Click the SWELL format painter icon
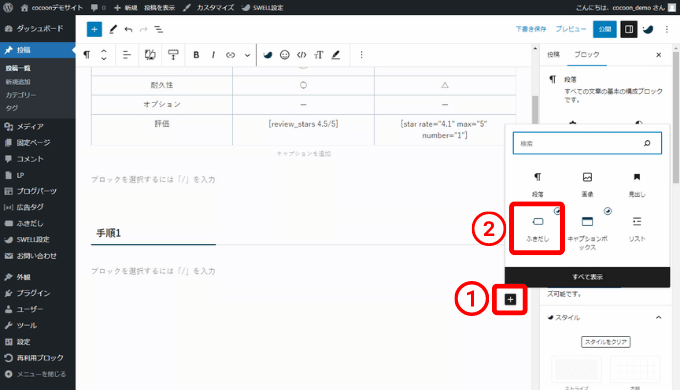This screenshot has width=680, height=390. tap(173, 55)
